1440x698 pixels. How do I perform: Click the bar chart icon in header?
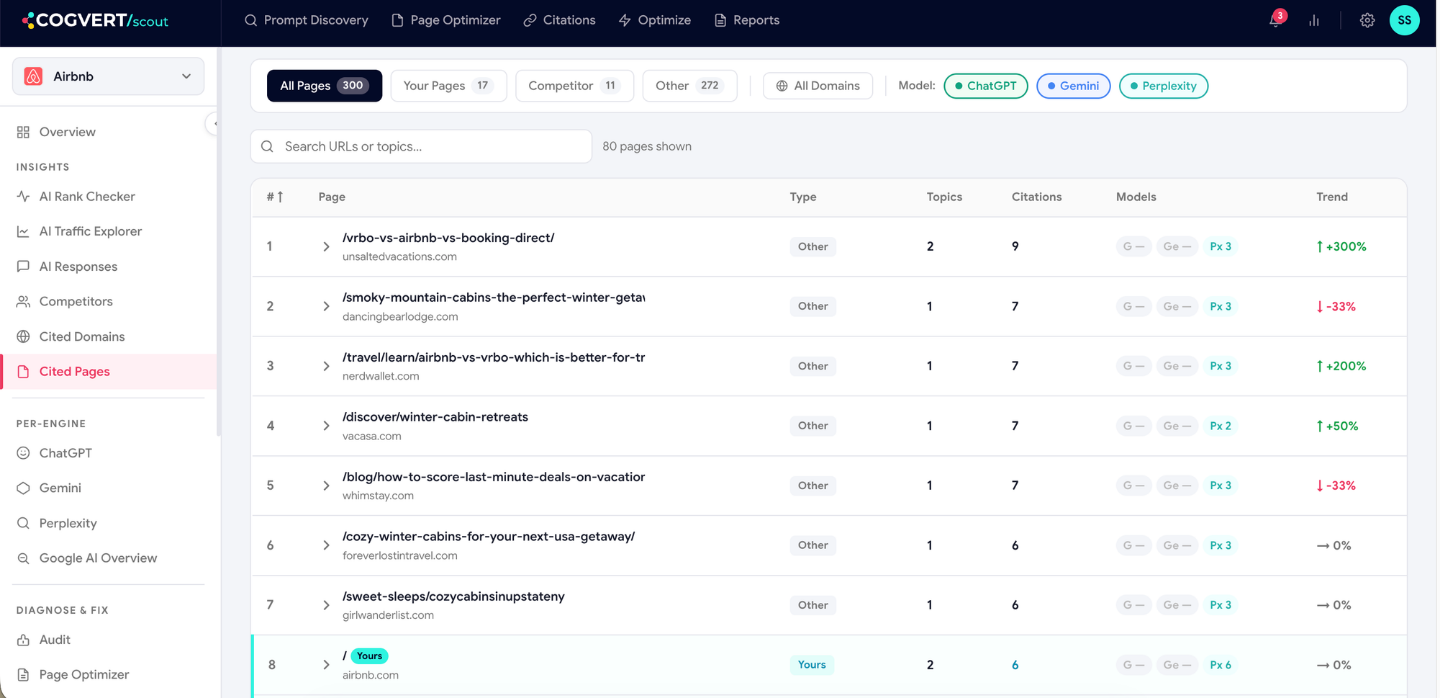pos(1314,20)
